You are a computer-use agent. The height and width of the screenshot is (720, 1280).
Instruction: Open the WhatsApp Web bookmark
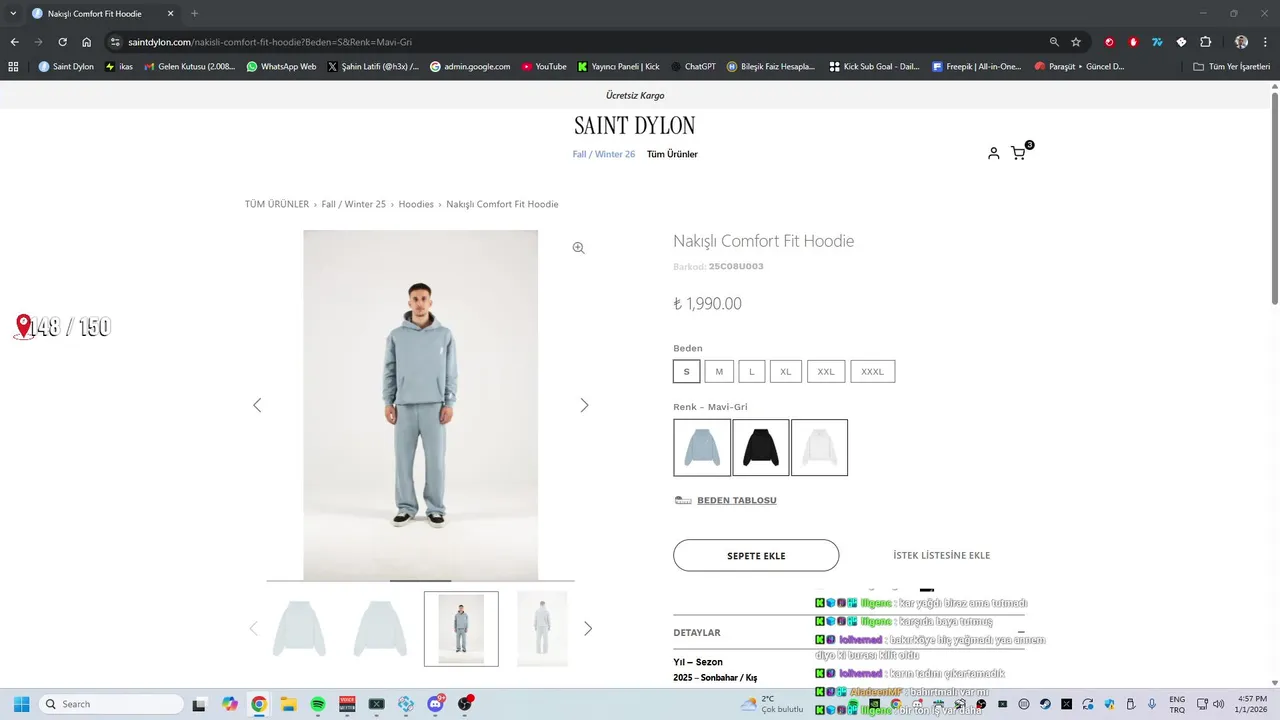click(281, 67)
